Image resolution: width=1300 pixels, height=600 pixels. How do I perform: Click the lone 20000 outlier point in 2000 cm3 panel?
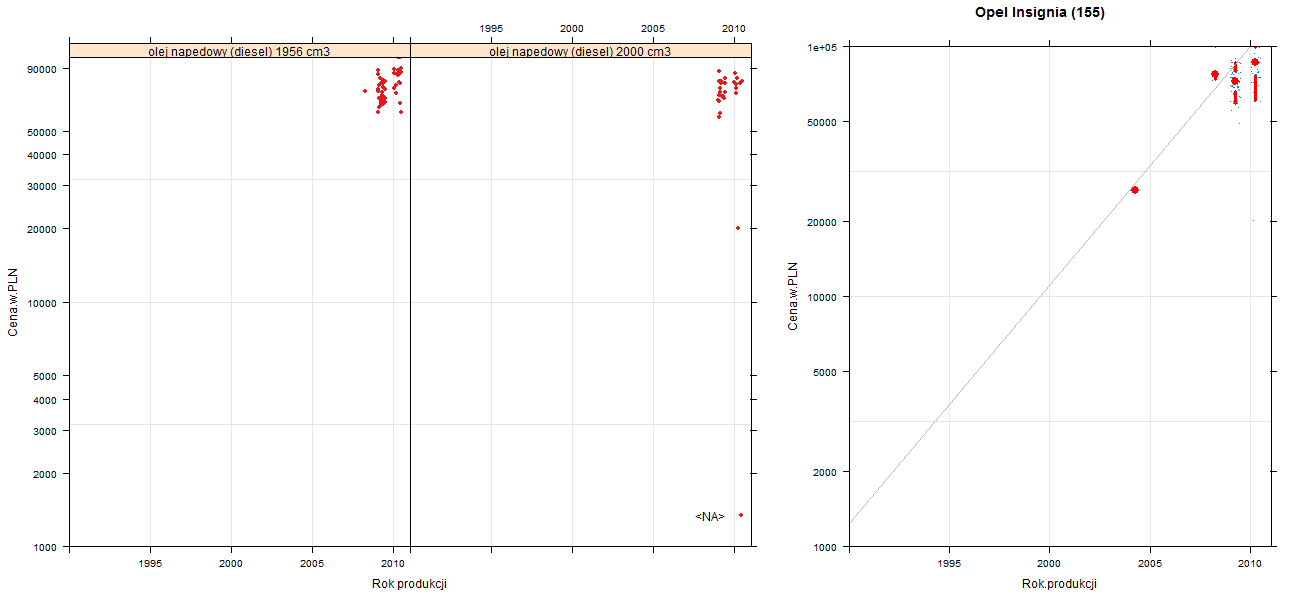click(x=738, y=228)
